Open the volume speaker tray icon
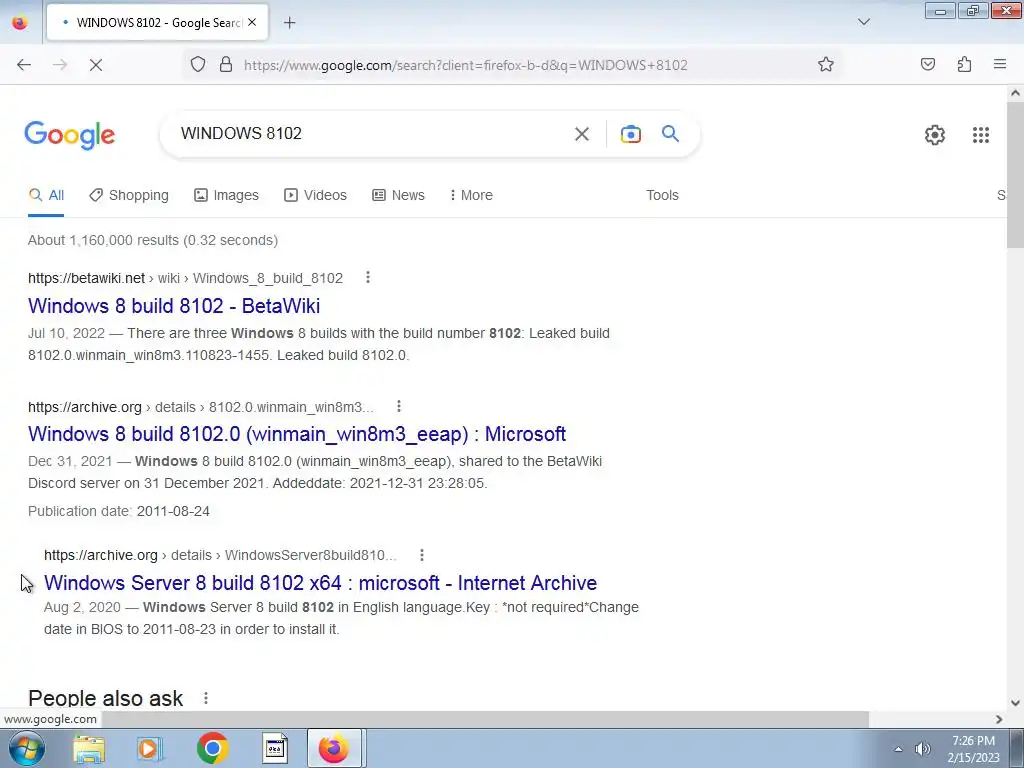This screenshot has width=1024, height=768. click(922, 749)
